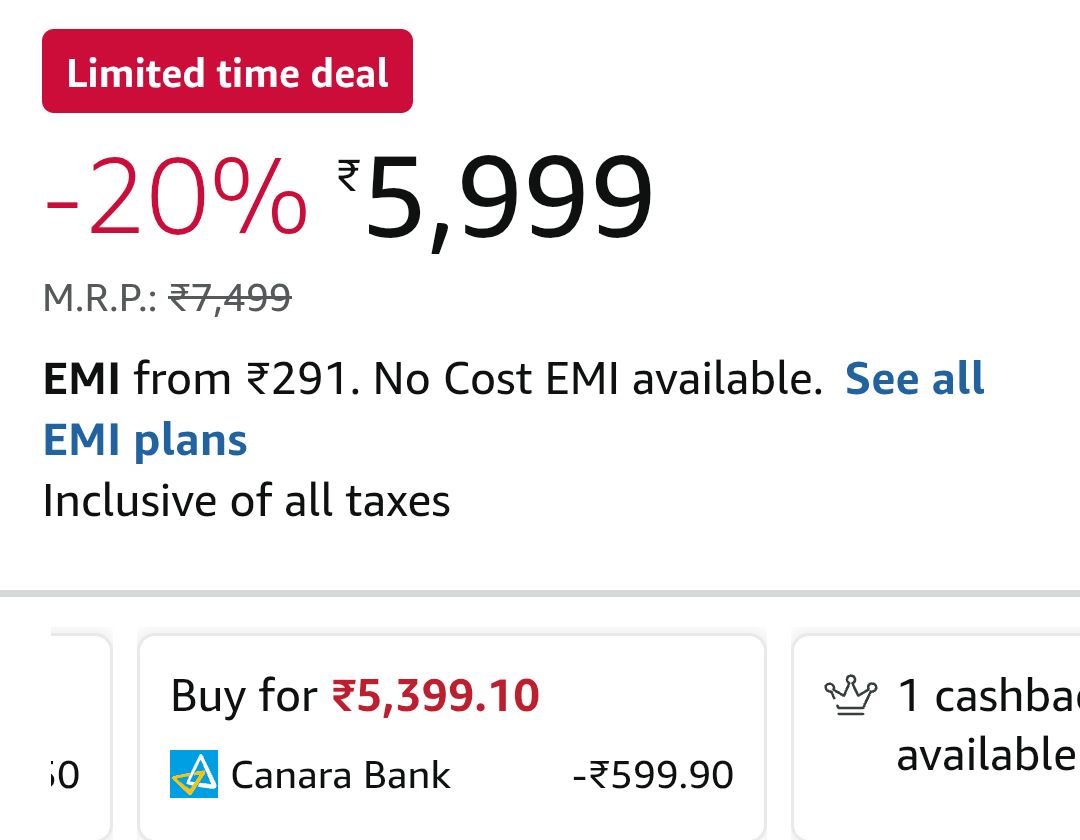Tap the Buy for ₹5,399.10 price
The width and height of the screenshot is (1080, 840).
(435, 695)
